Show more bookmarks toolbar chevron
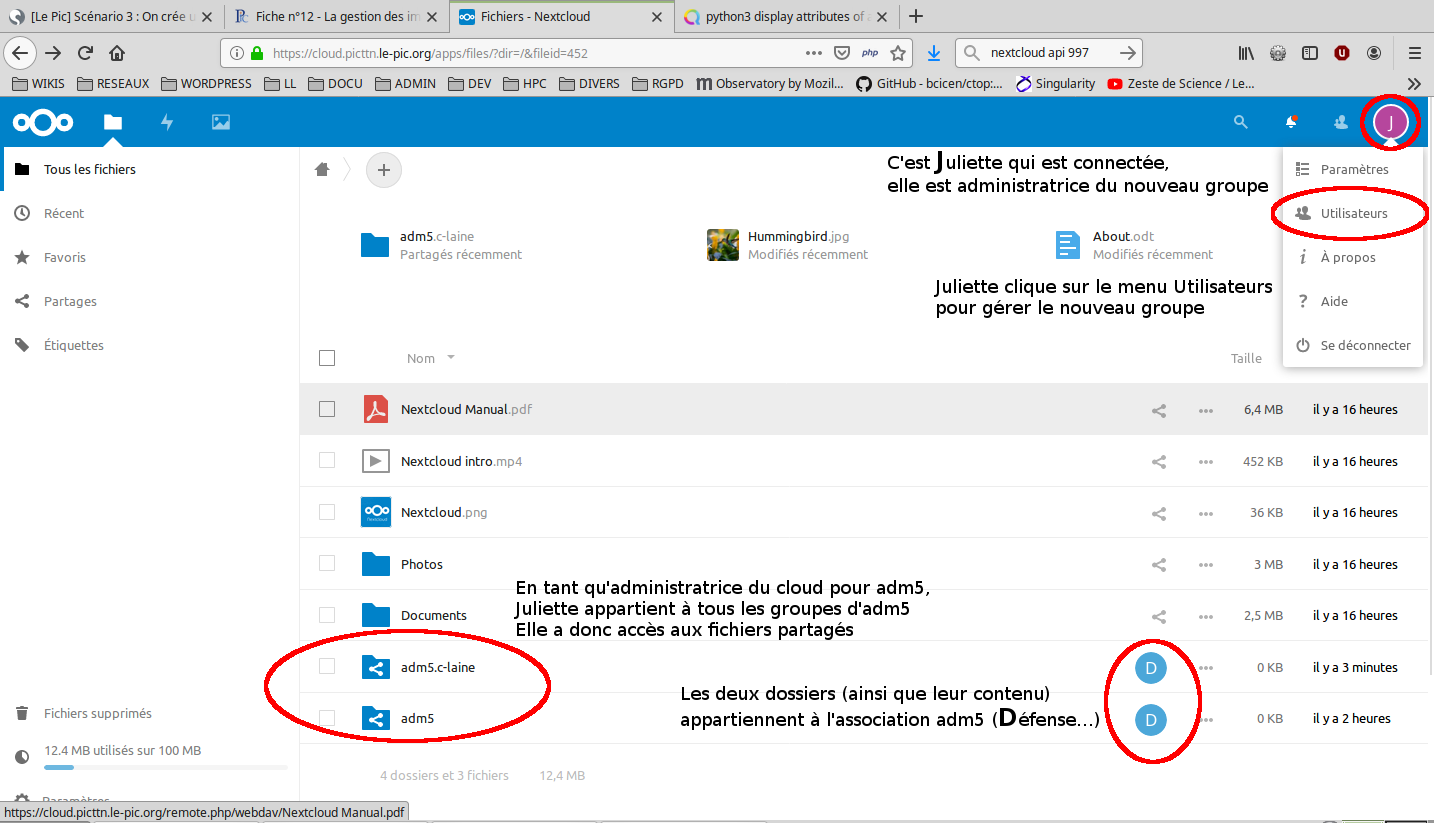This screenshot has height=823, width=1434. click(x=1414, y=84)
